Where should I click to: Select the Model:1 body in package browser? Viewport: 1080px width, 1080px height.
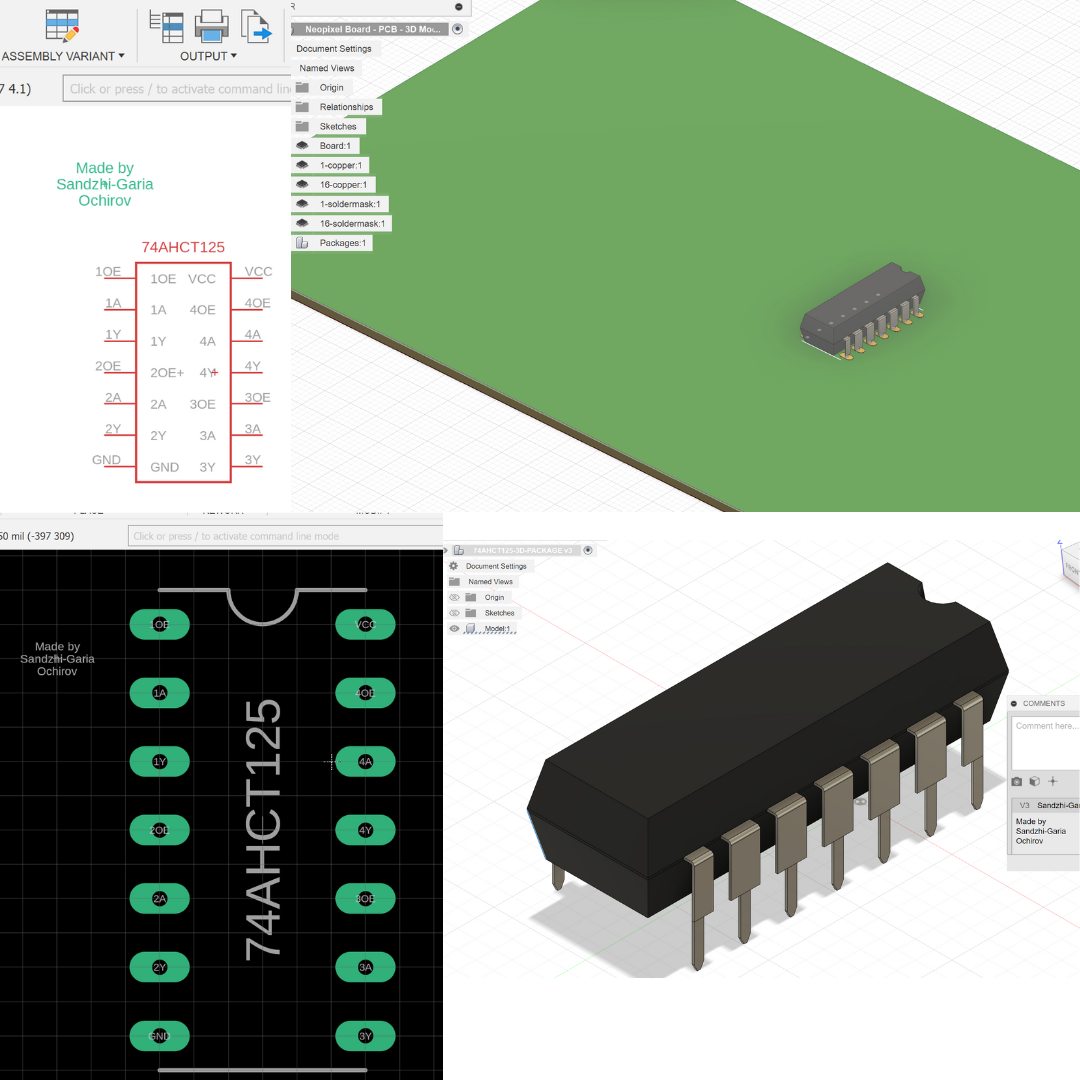click(x=497, y=628)
